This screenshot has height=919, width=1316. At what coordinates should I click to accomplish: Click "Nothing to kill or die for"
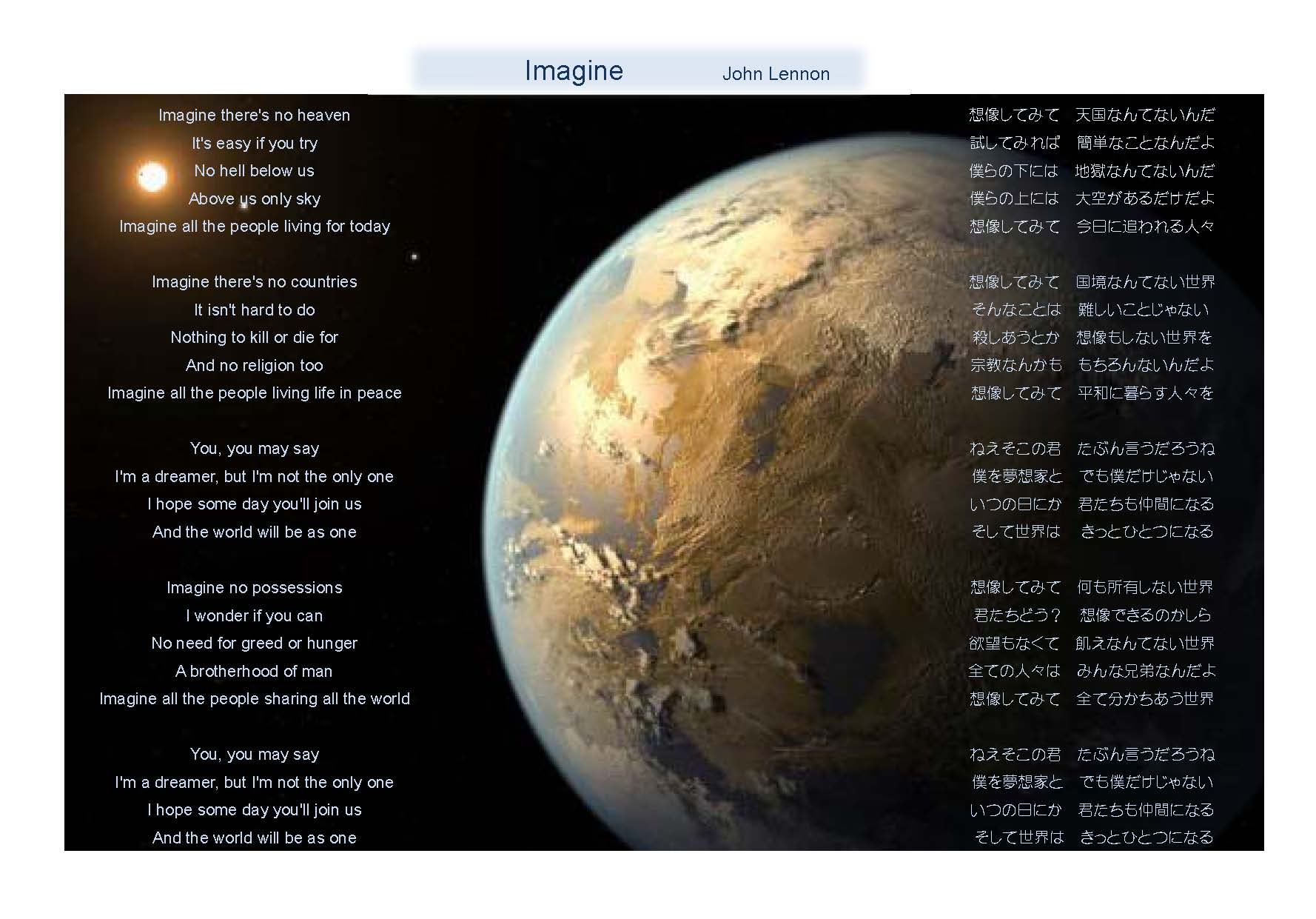point(254,338)
